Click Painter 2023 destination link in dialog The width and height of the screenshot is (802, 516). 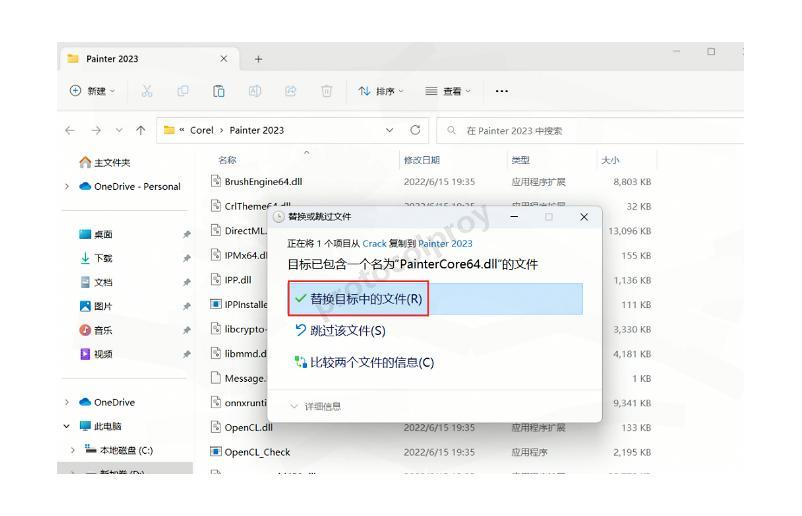(x=445, y=243)
